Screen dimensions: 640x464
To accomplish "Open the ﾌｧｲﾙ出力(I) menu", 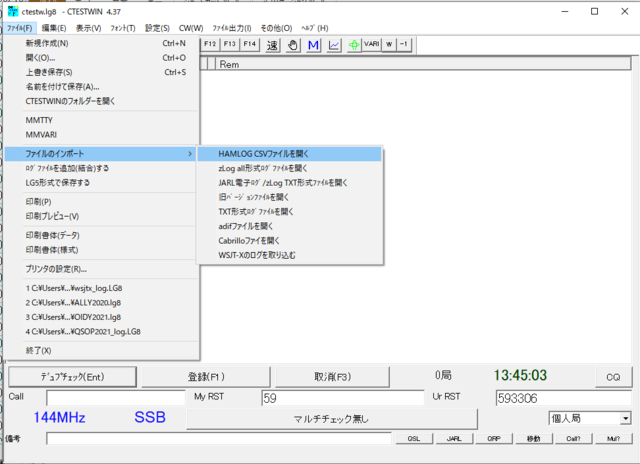I will 232,28.
